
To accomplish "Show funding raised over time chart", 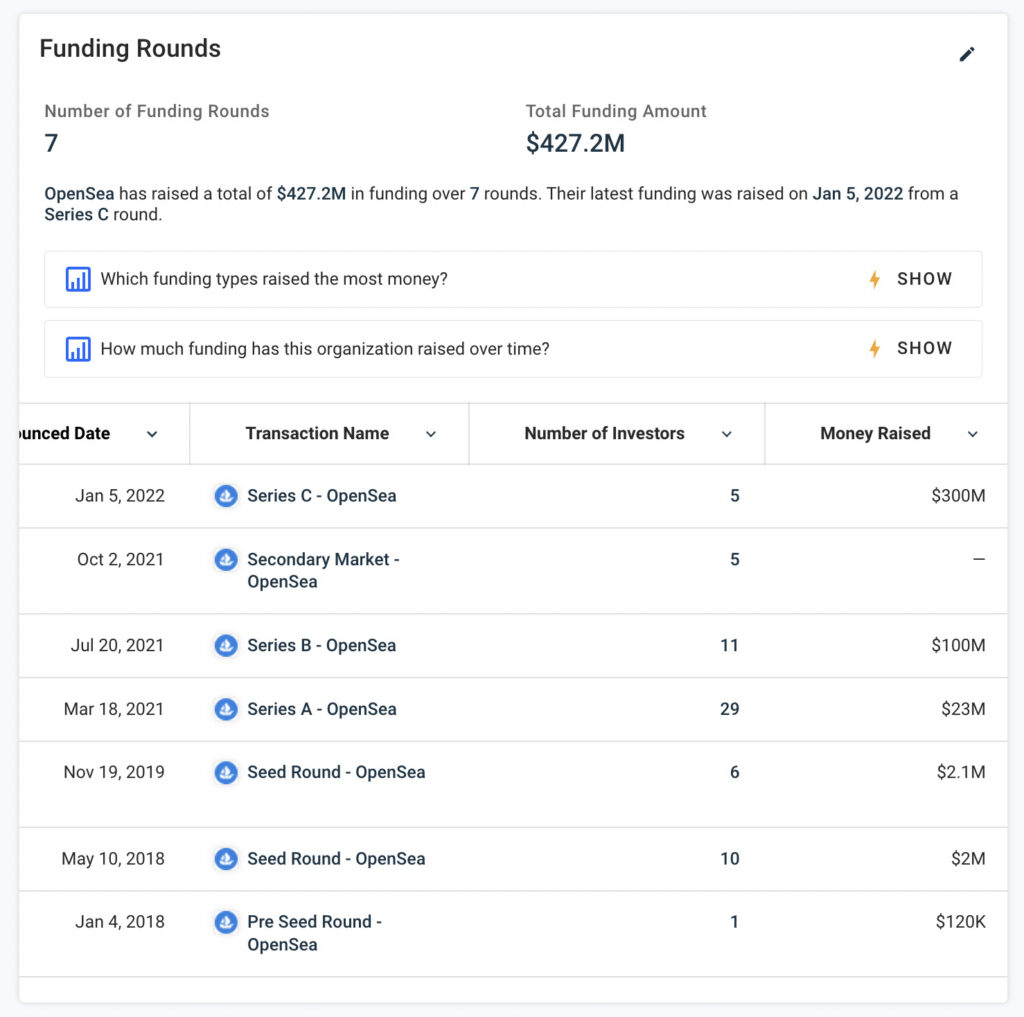I will coord(924,349).
